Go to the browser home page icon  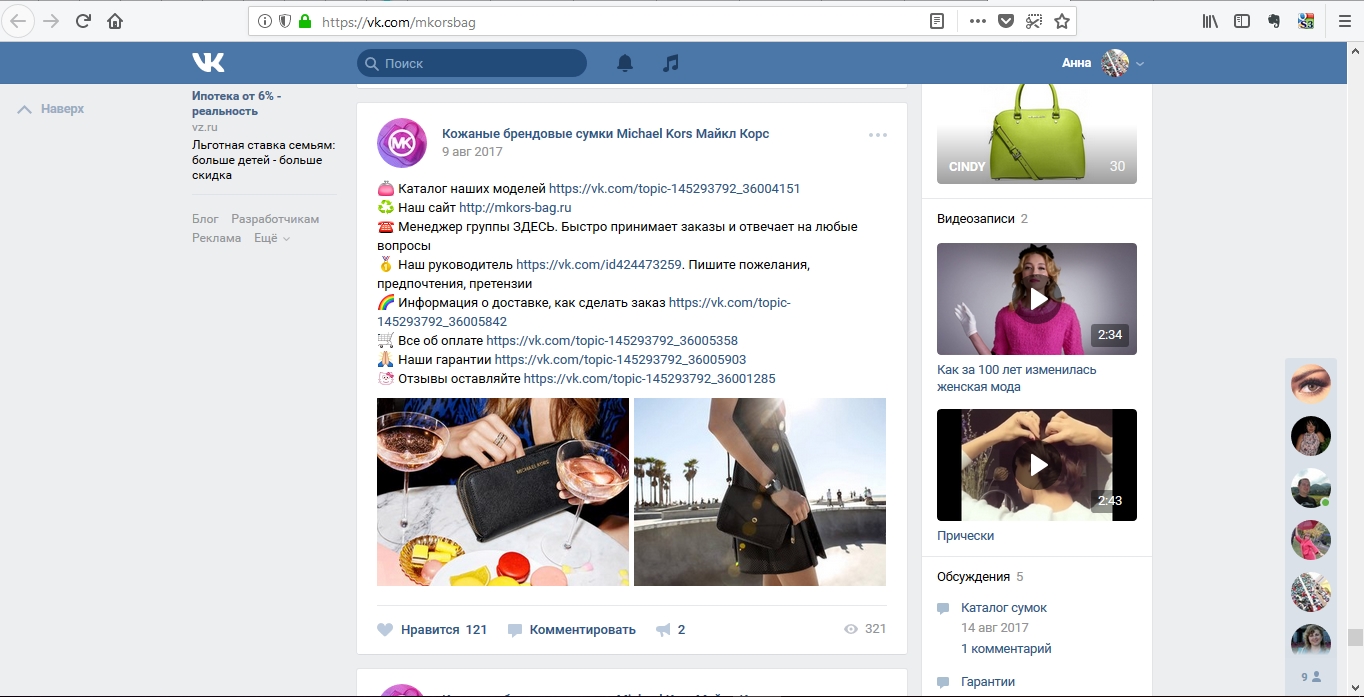(115, 21)
